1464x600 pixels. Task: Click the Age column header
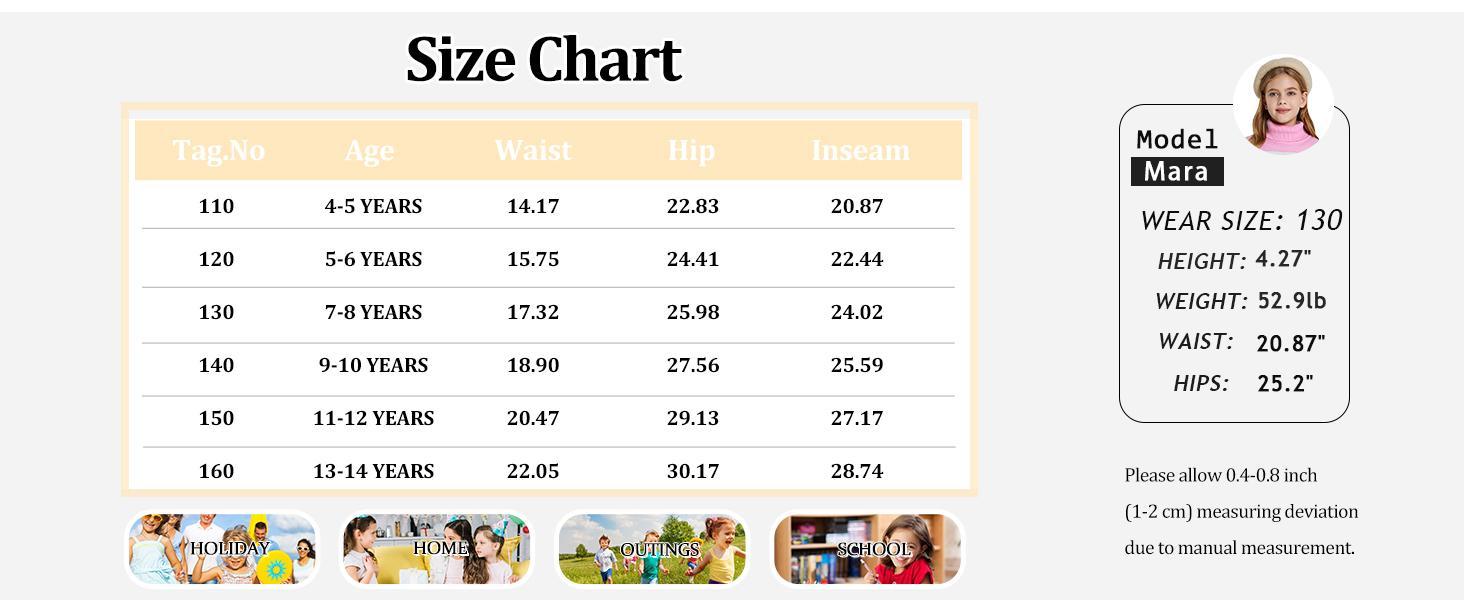[x=369, y=150]
